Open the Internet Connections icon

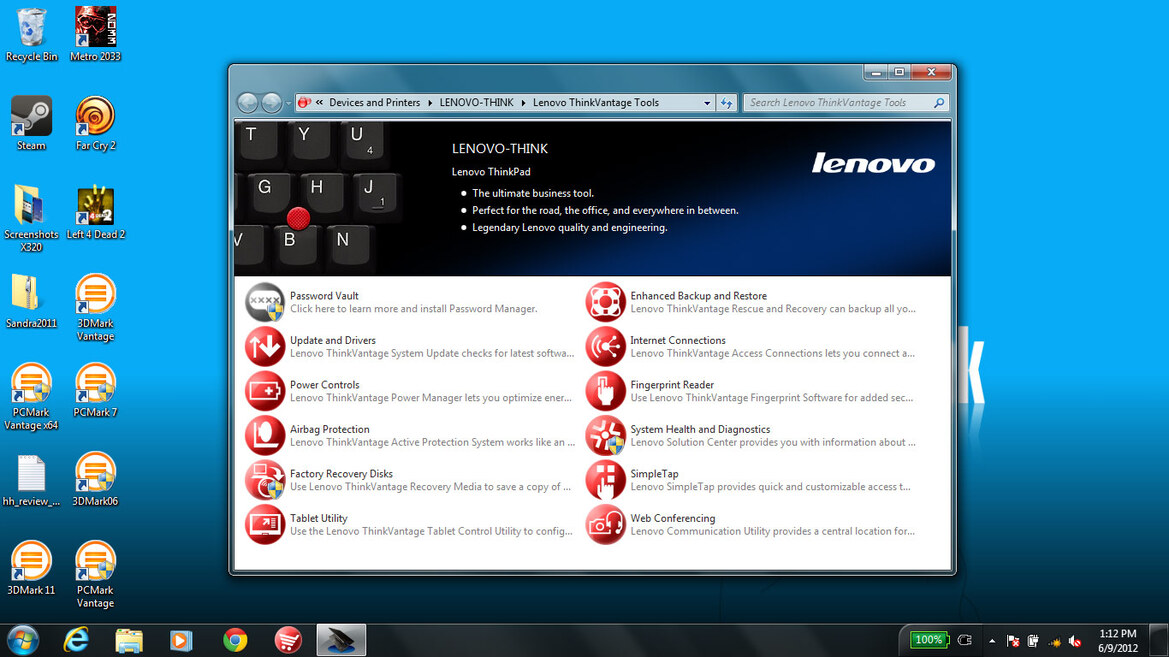click(605, 347)
